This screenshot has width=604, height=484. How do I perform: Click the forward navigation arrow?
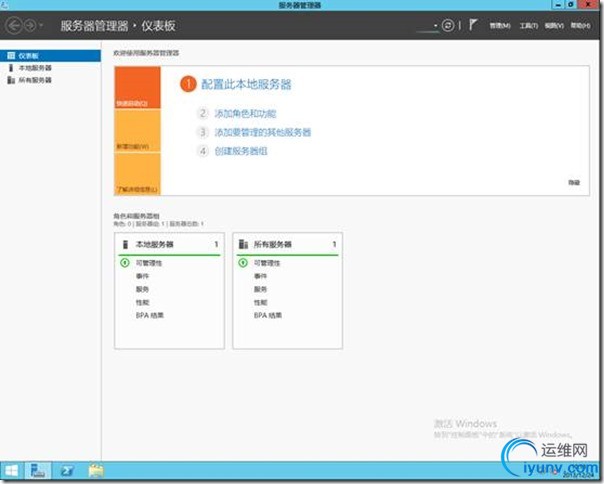click(30, 26)
